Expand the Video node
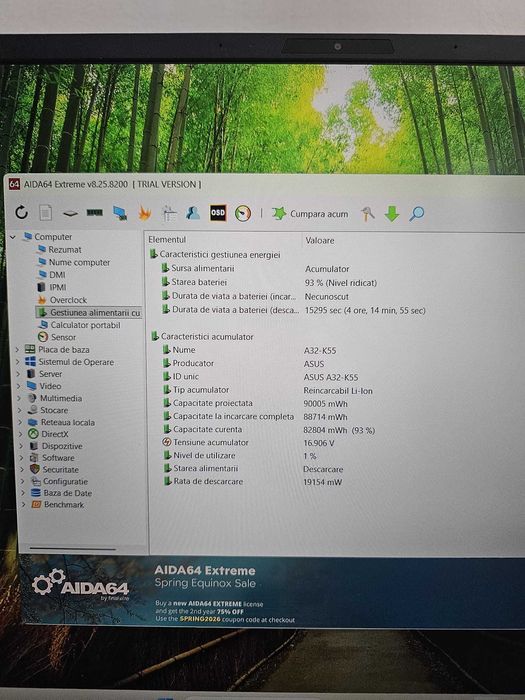The width and height of the screenshot is (525, 700). [19, 386]
